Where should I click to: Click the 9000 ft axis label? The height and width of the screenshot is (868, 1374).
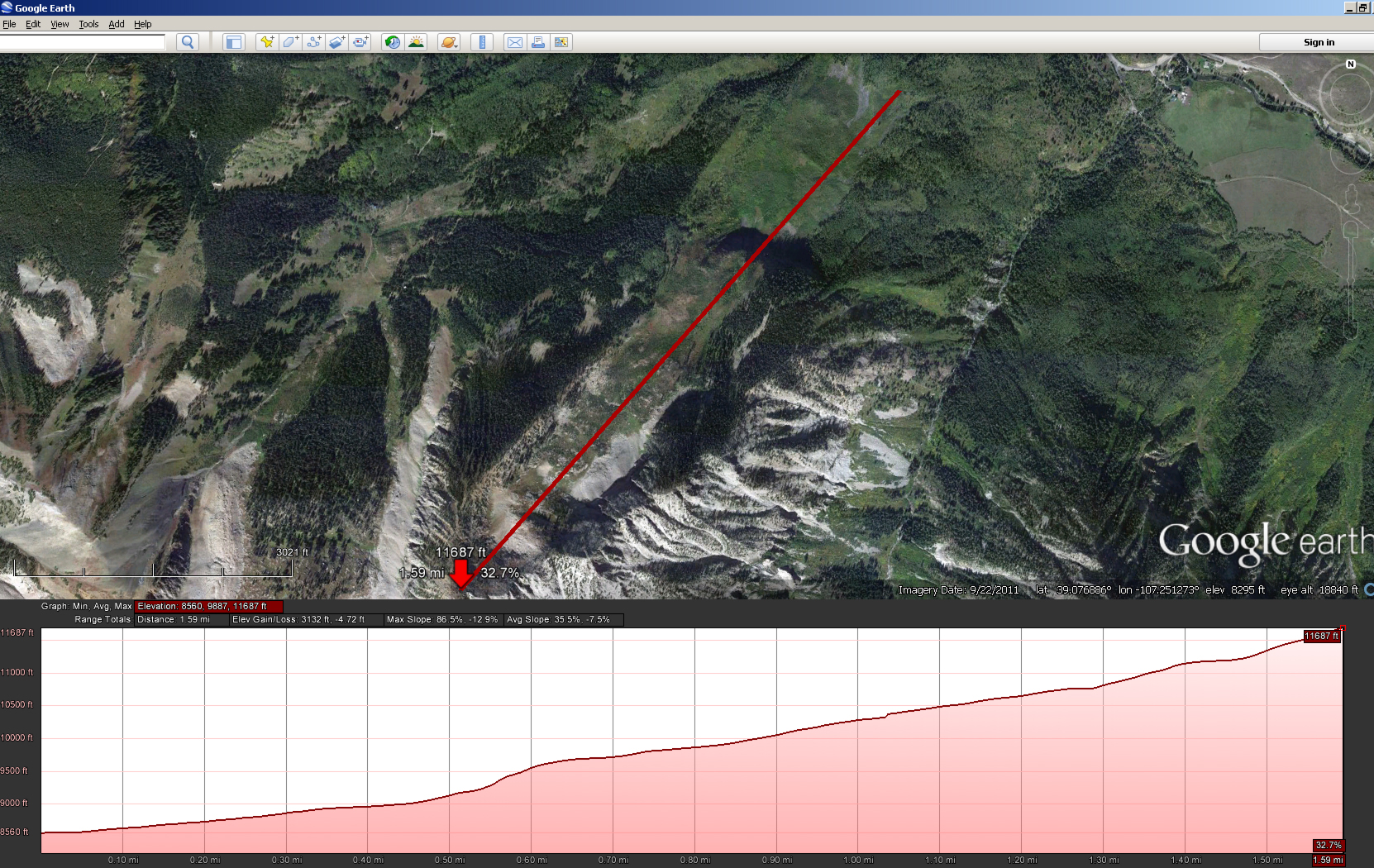pyautogui.click(x=14, y=803)
